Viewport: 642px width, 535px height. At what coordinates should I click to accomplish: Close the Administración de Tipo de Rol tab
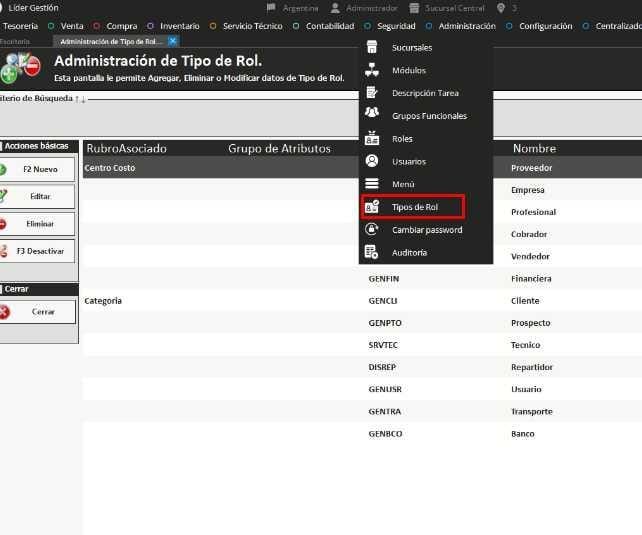click(173, 41)
